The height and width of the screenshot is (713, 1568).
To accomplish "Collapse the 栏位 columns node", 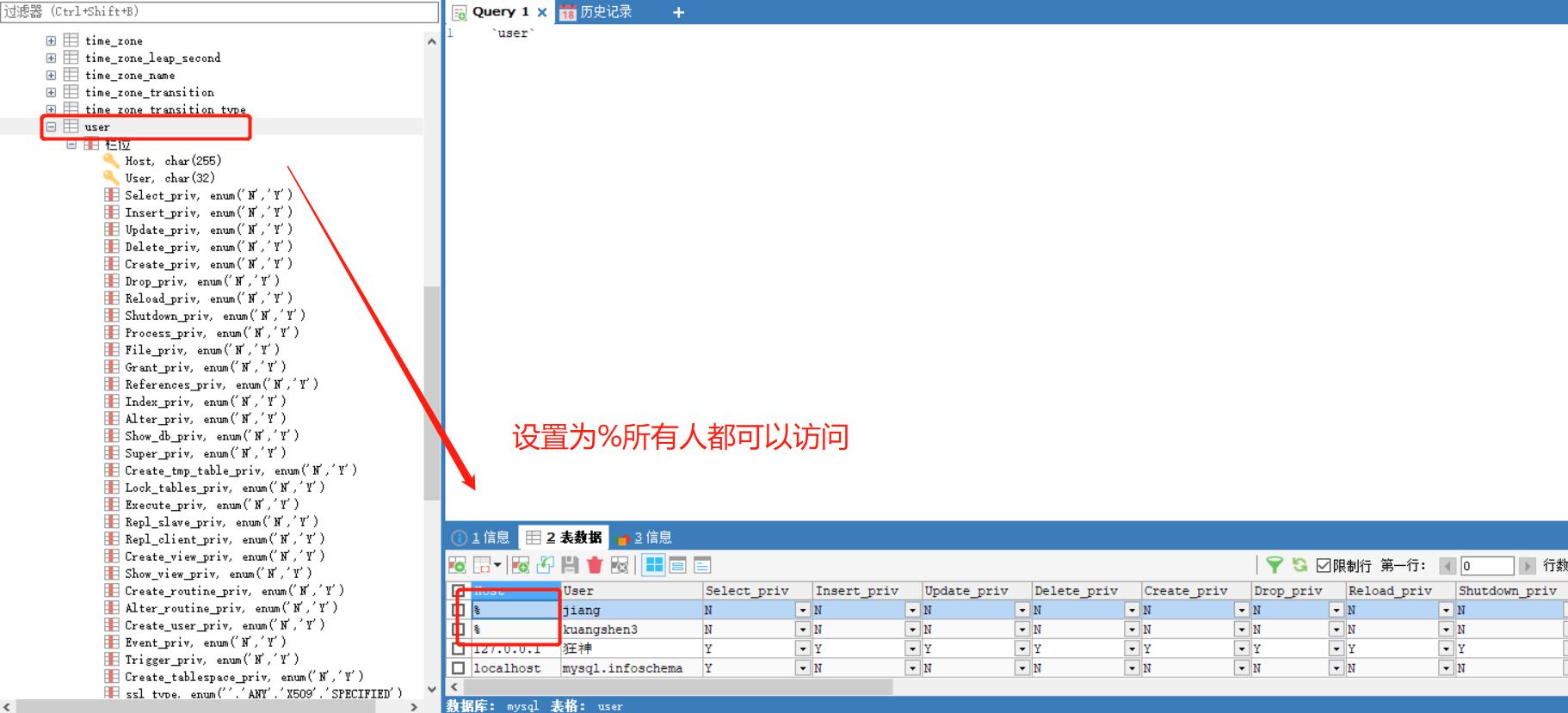I will point(71,144).
